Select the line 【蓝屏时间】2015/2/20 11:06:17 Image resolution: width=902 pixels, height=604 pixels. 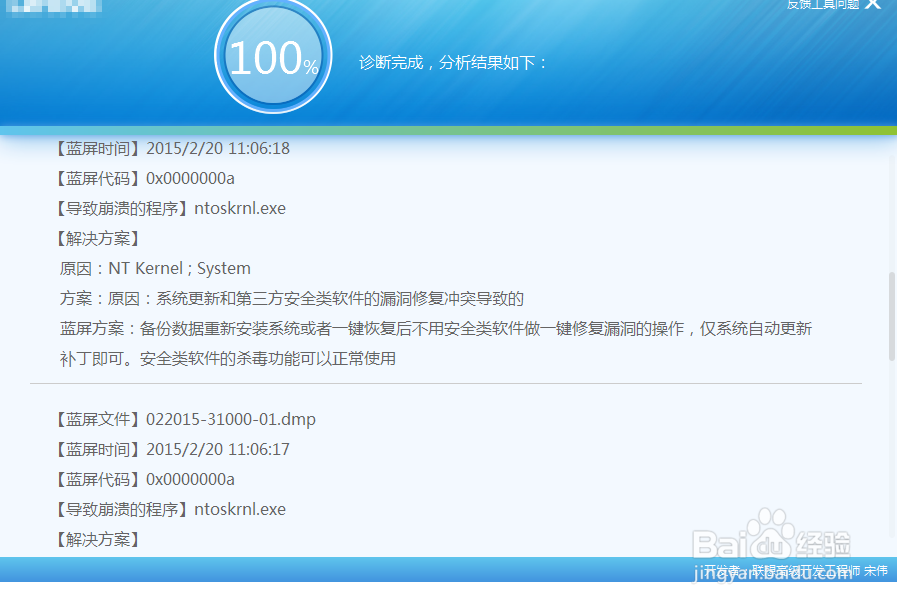[172, 449]
